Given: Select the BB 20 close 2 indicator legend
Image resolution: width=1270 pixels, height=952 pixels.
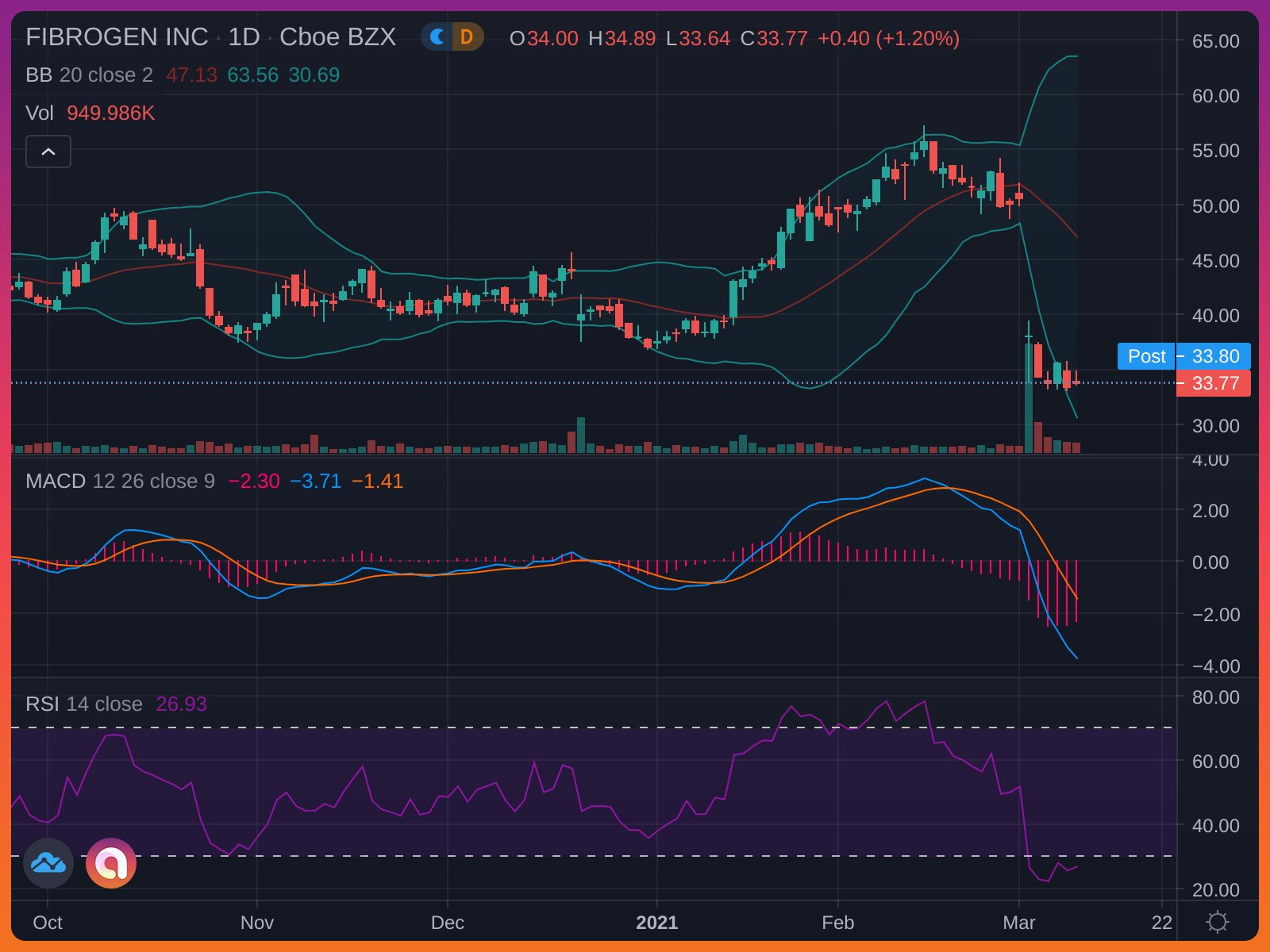Looking at the screenshot, I should (x=89, y=75).
